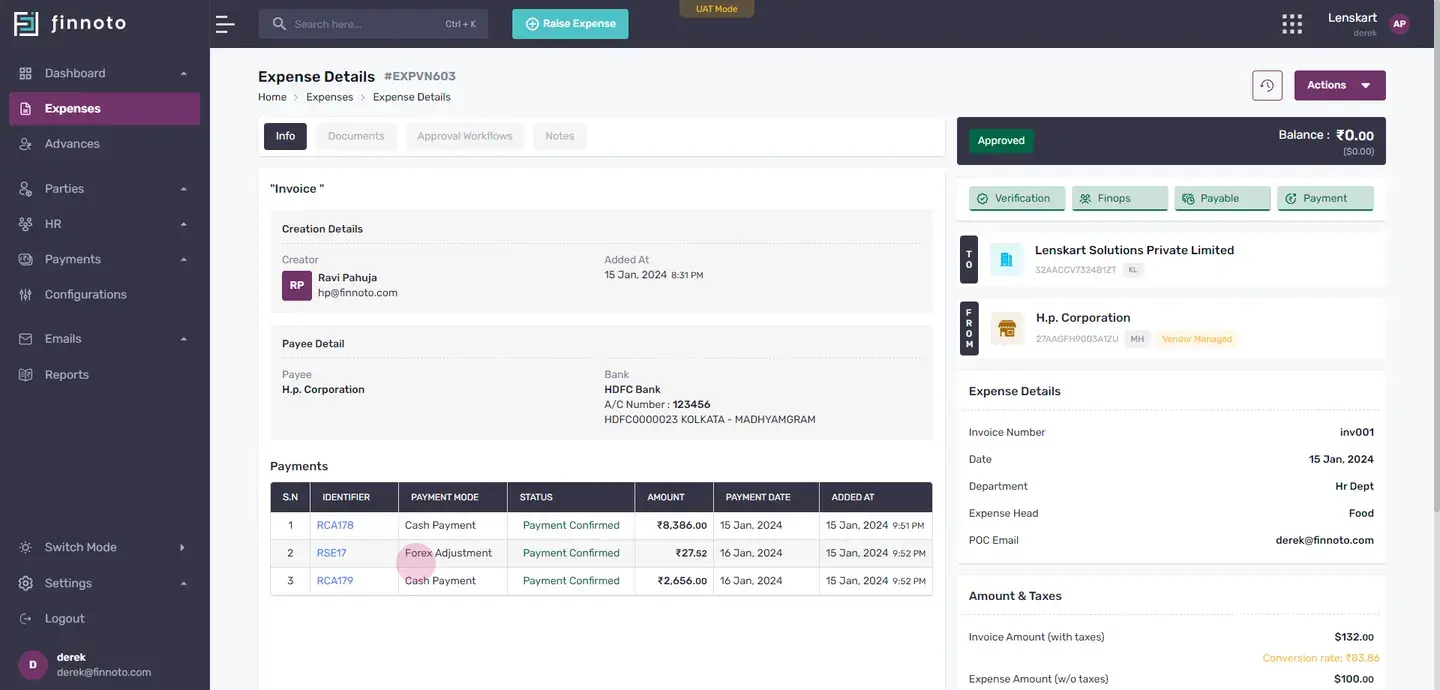1440x690 pixels.
Task: Go to Expenses breadcrumb
Action: (x=330, y=97)
